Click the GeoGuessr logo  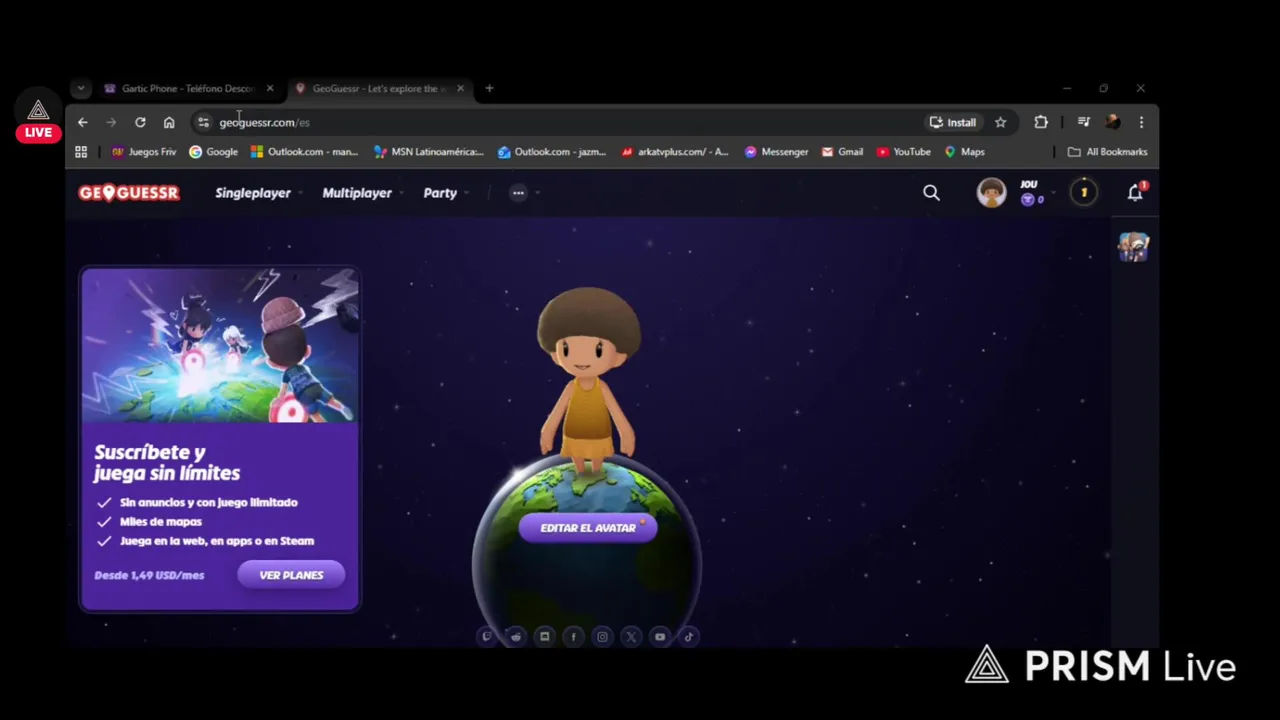pos(129,193)
